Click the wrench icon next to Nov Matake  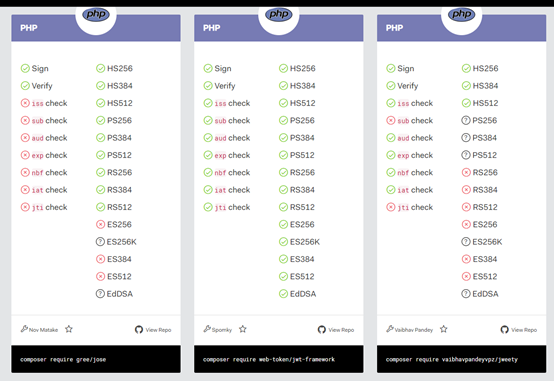coord(24,329)
